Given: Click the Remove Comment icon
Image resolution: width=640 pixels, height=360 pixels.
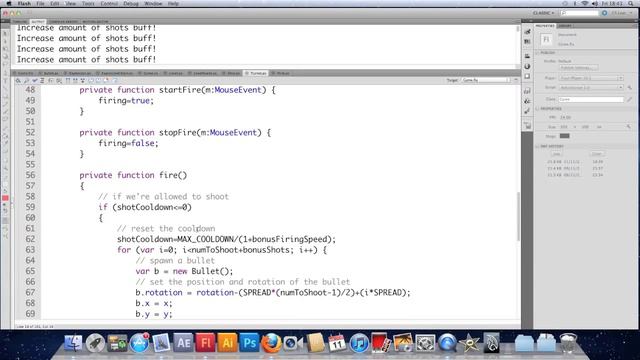Looking at the screenshot, I should click(x=106, y=81).
